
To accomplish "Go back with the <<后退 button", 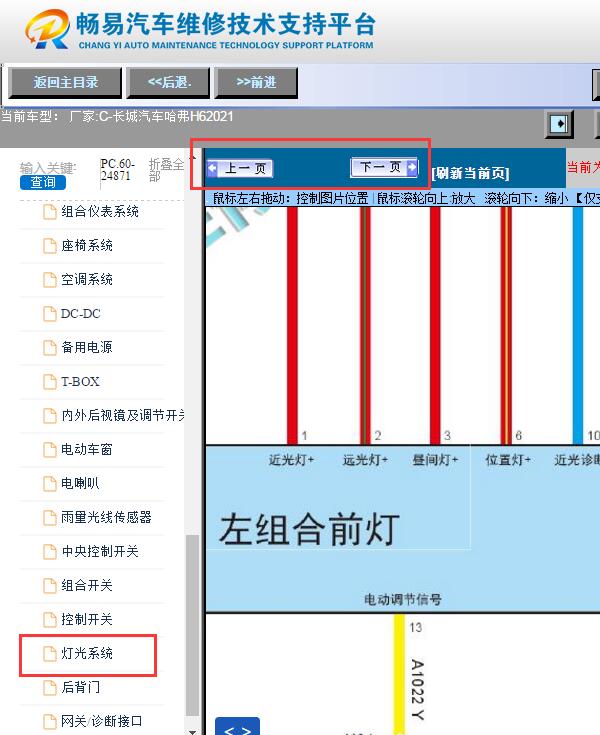I will 168,82.
